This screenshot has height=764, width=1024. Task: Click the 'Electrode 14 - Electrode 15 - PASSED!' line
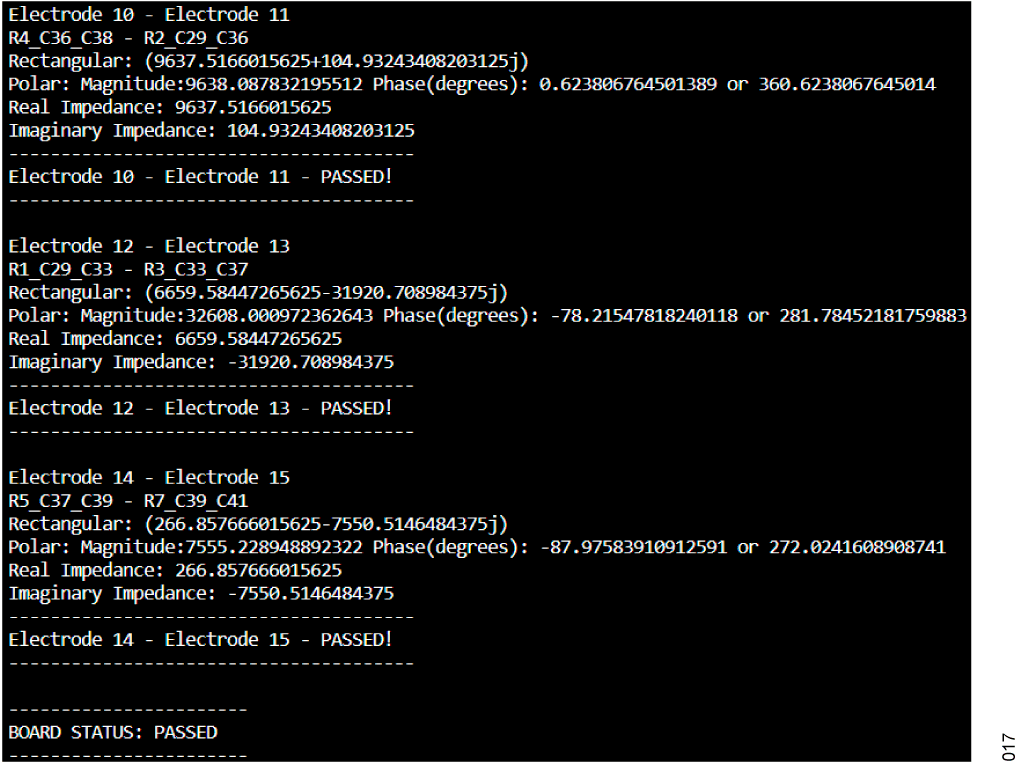point(200,639)
